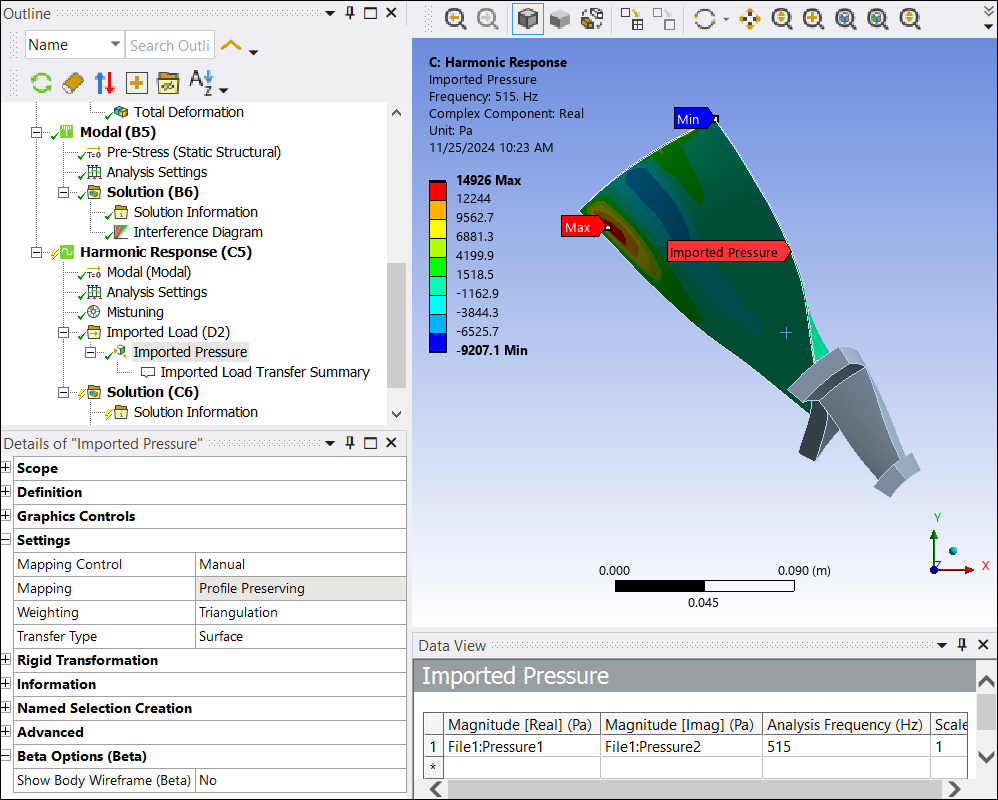Click the Rotate view tool icon

706,18
